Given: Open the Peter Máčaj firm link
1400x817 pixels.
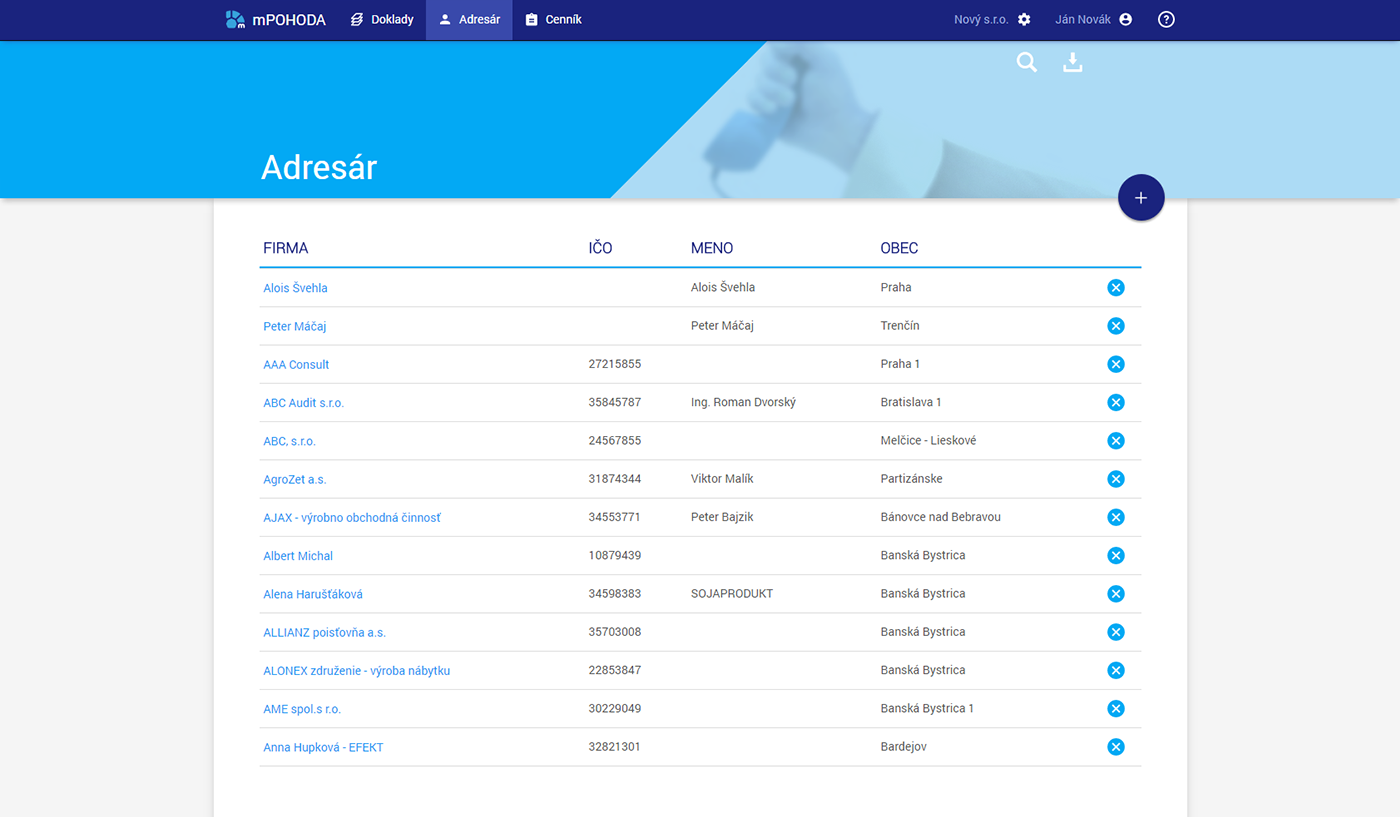Looking at the screenshot, I should pos(295,326).
